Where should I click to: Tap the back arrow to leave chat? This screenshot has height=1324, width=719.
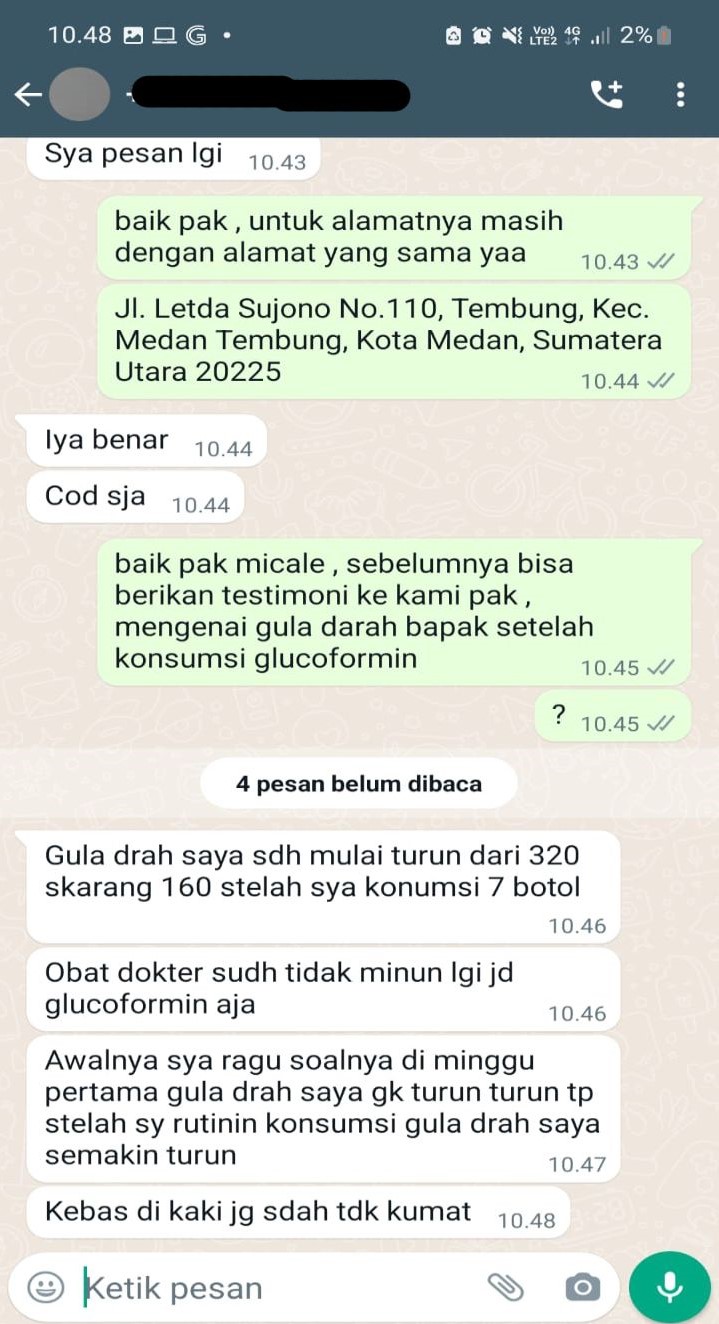click(x=28, y=95)
